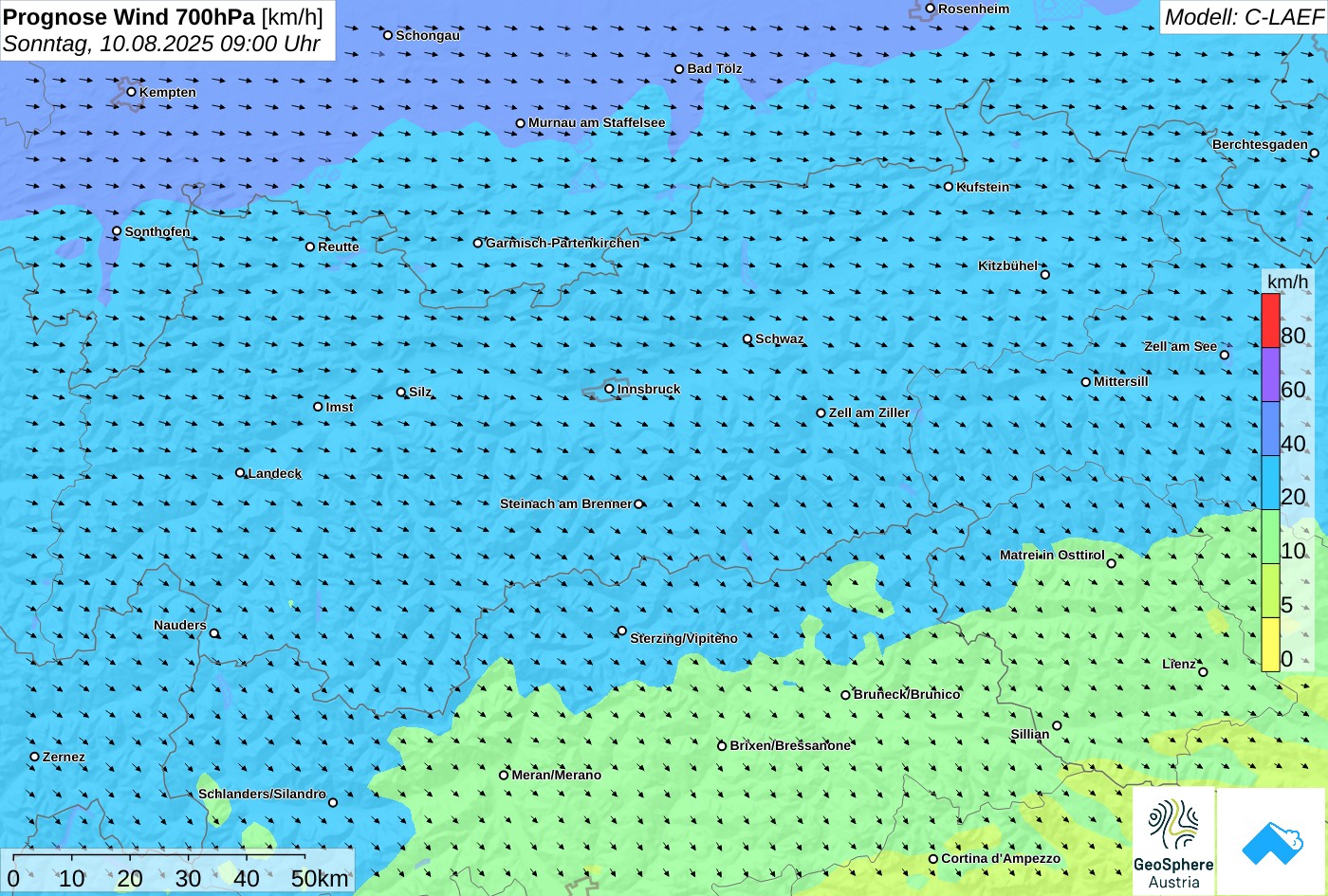1328x896 pixels.
Task: Click the Imst location marker
Action: [x=318, y=407]
